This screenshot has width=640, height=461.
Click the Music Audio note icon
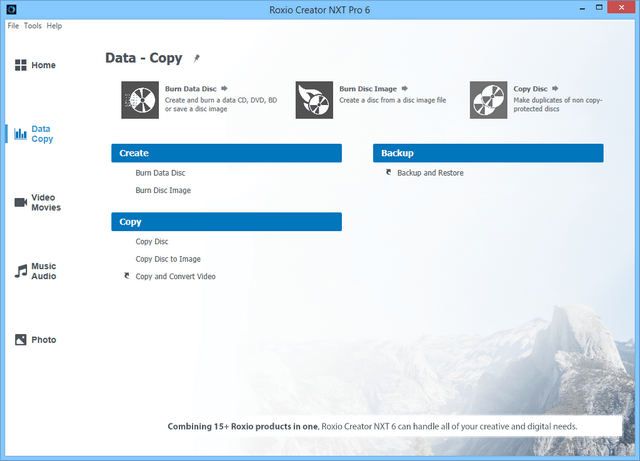click(21, 271)
